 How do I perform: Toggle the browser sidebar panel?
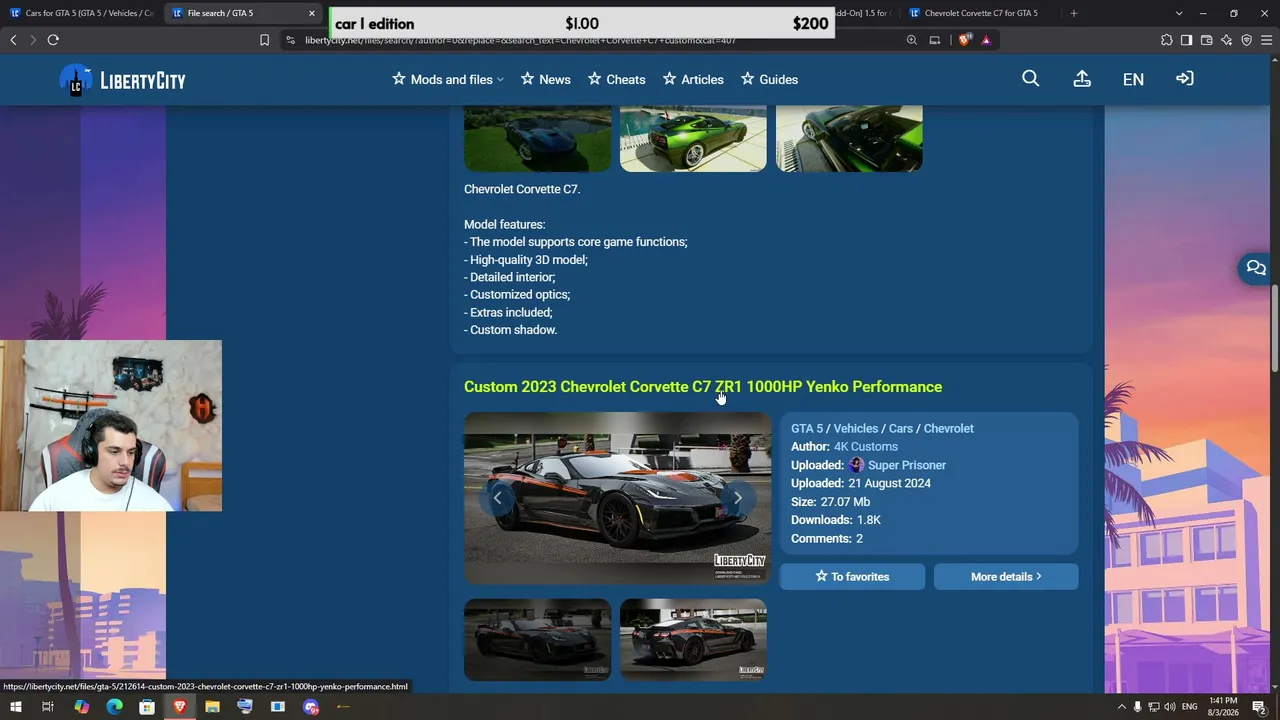click(x=1186, y=40)
